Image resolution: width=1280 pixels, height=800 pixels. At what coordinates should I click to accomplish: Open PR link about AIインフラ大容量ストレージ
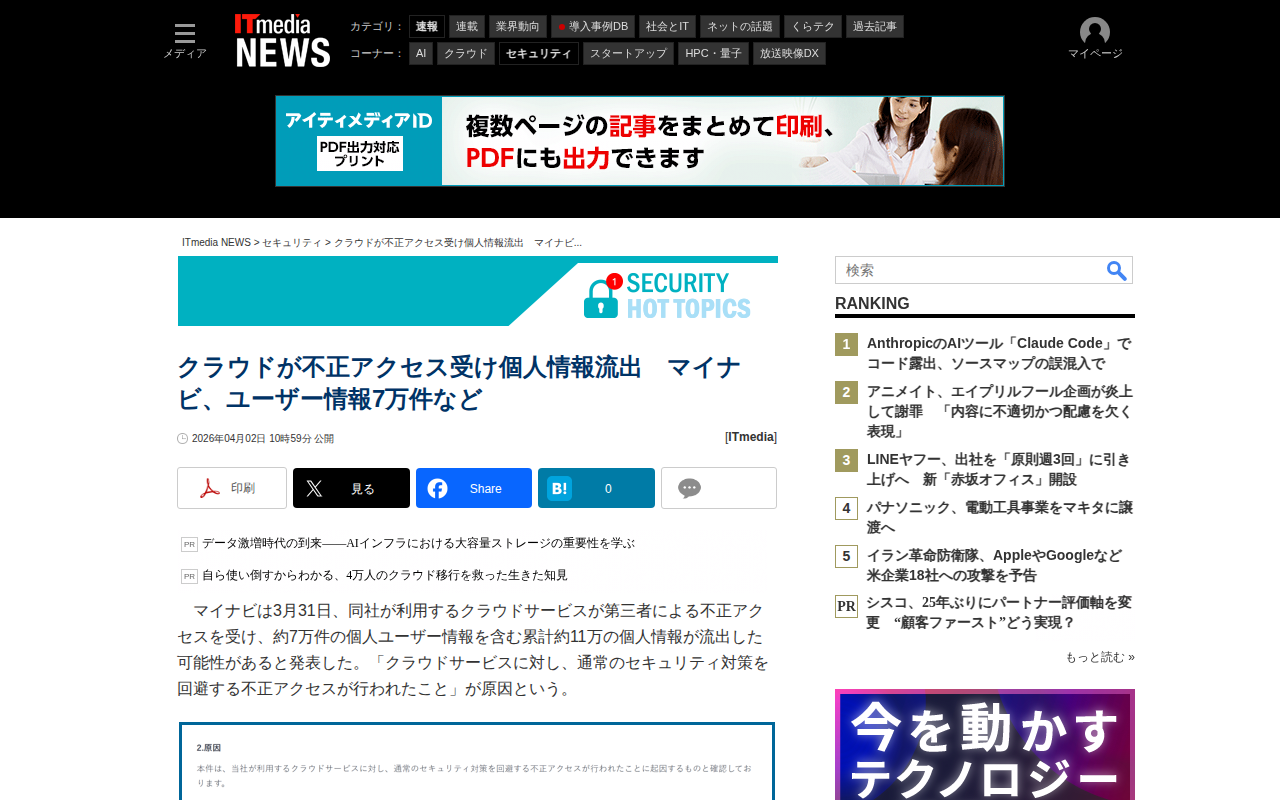(418, 543)
